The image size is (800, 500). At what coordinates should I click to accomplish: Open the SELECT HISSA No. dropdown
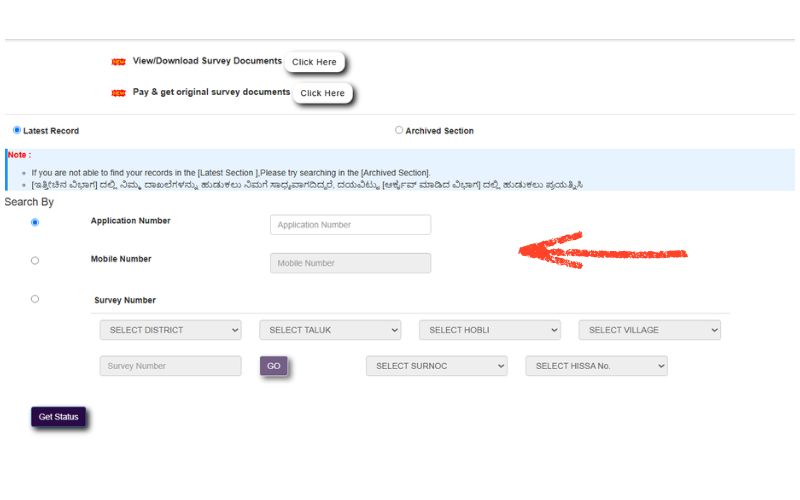coord(596,366)
